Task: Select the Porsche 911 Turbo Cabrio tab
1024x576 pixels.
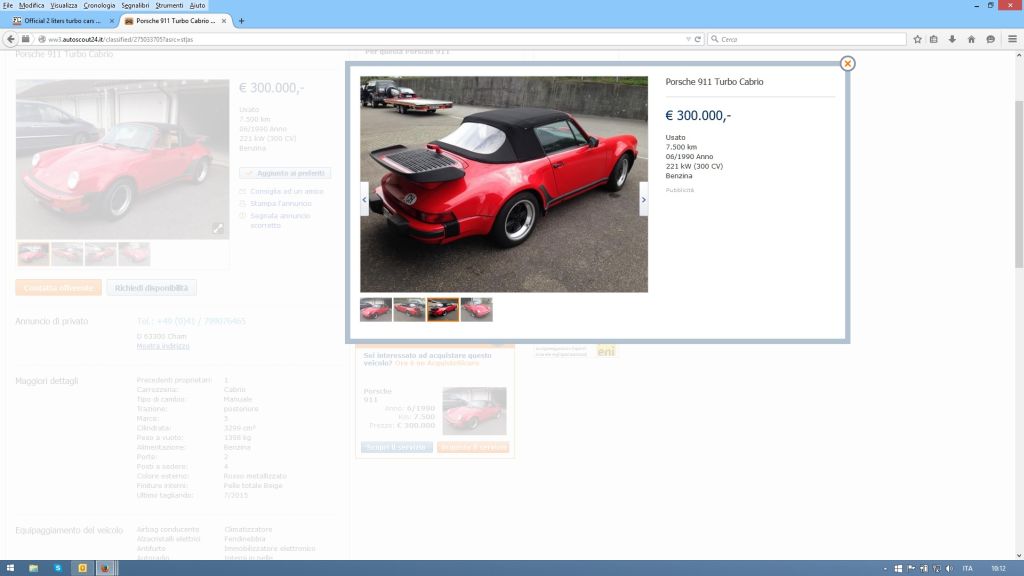Action: point(175,21)
